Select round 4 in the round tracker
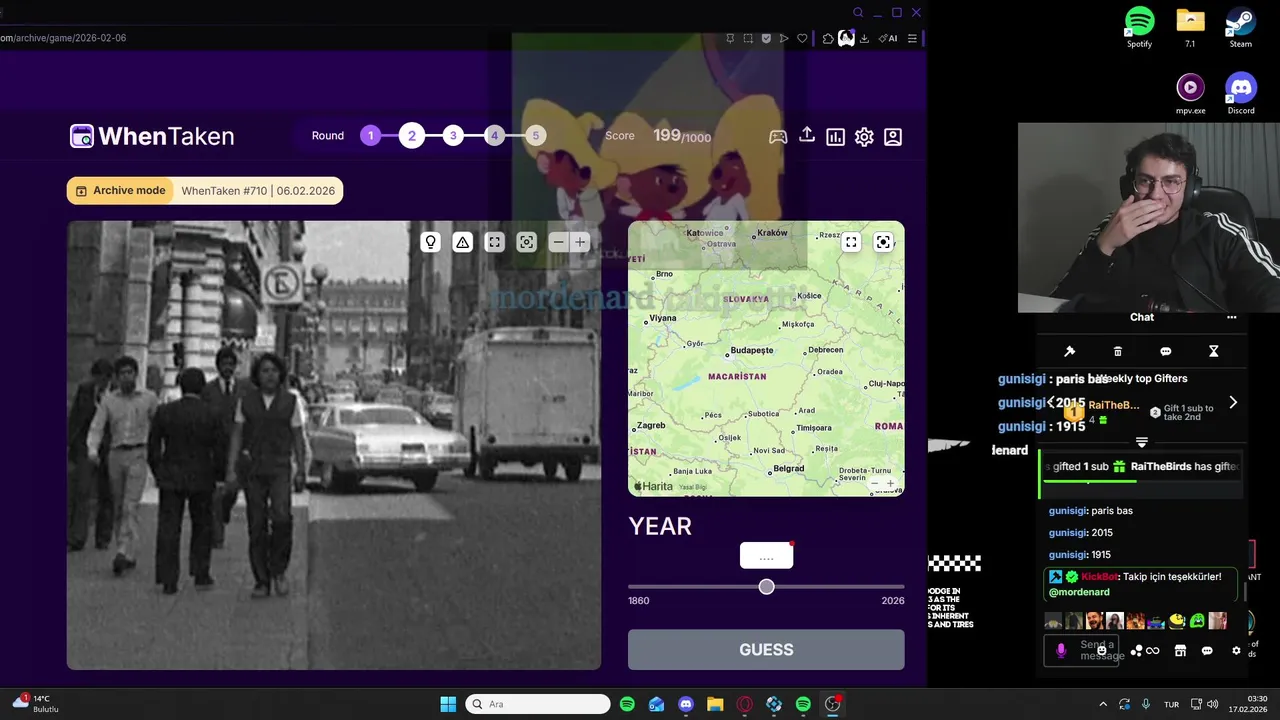The image size is (1280, 720). (494, 136)
